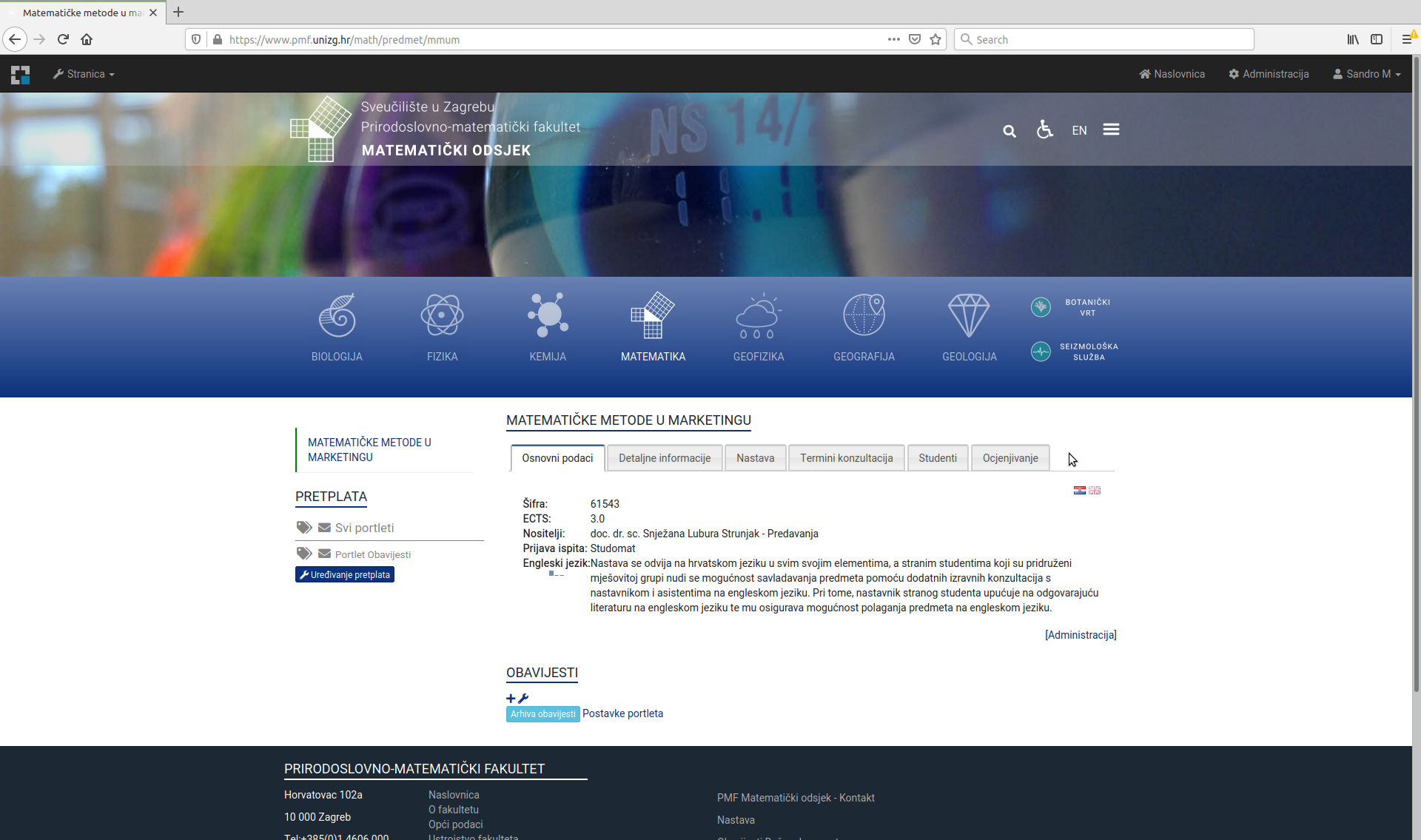Open the footer O fakultetu link
This screenshot has height=840, width=1421.
click(454, 810)
